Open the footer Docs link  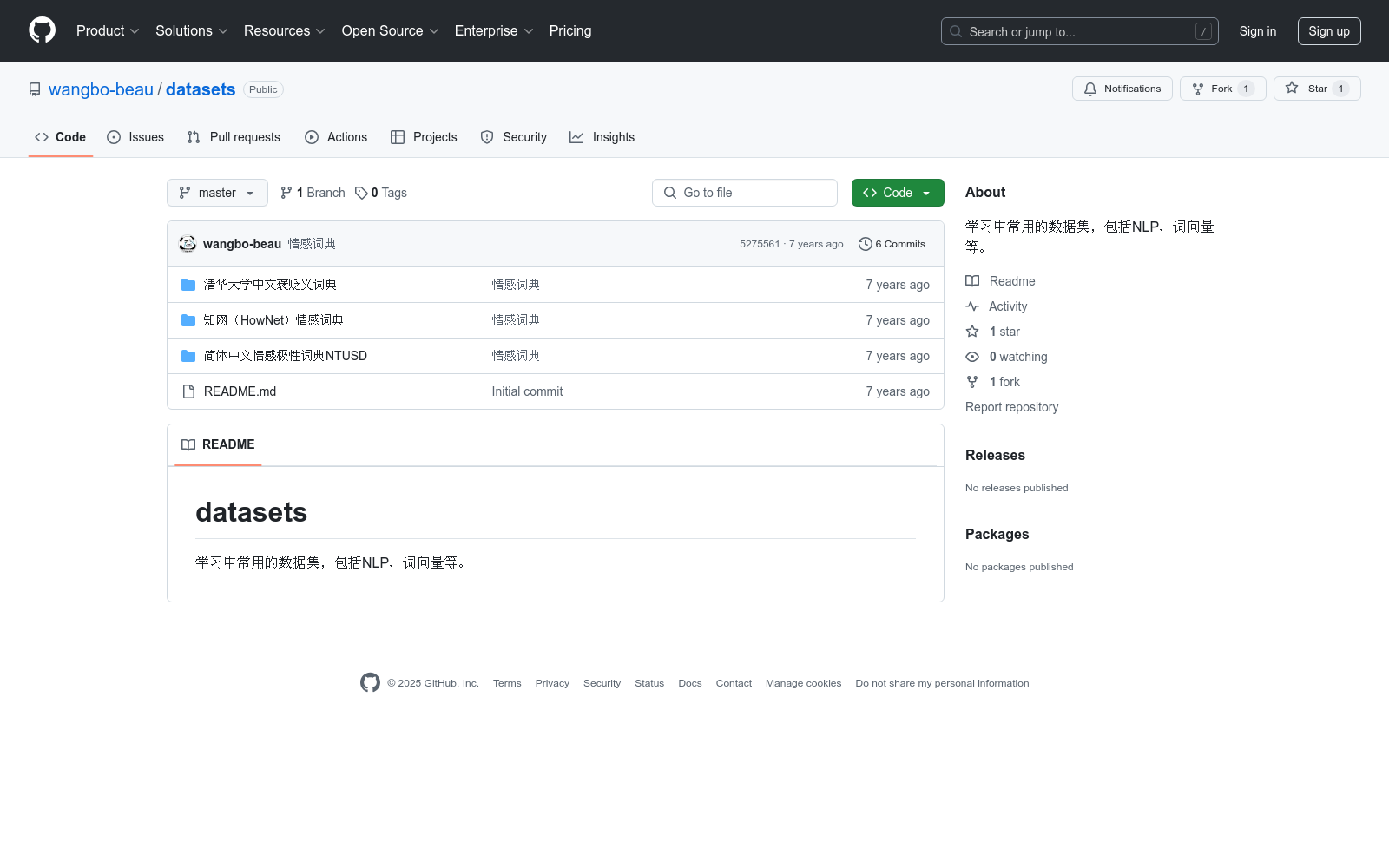pyautogui.click(x=690, y=683)
